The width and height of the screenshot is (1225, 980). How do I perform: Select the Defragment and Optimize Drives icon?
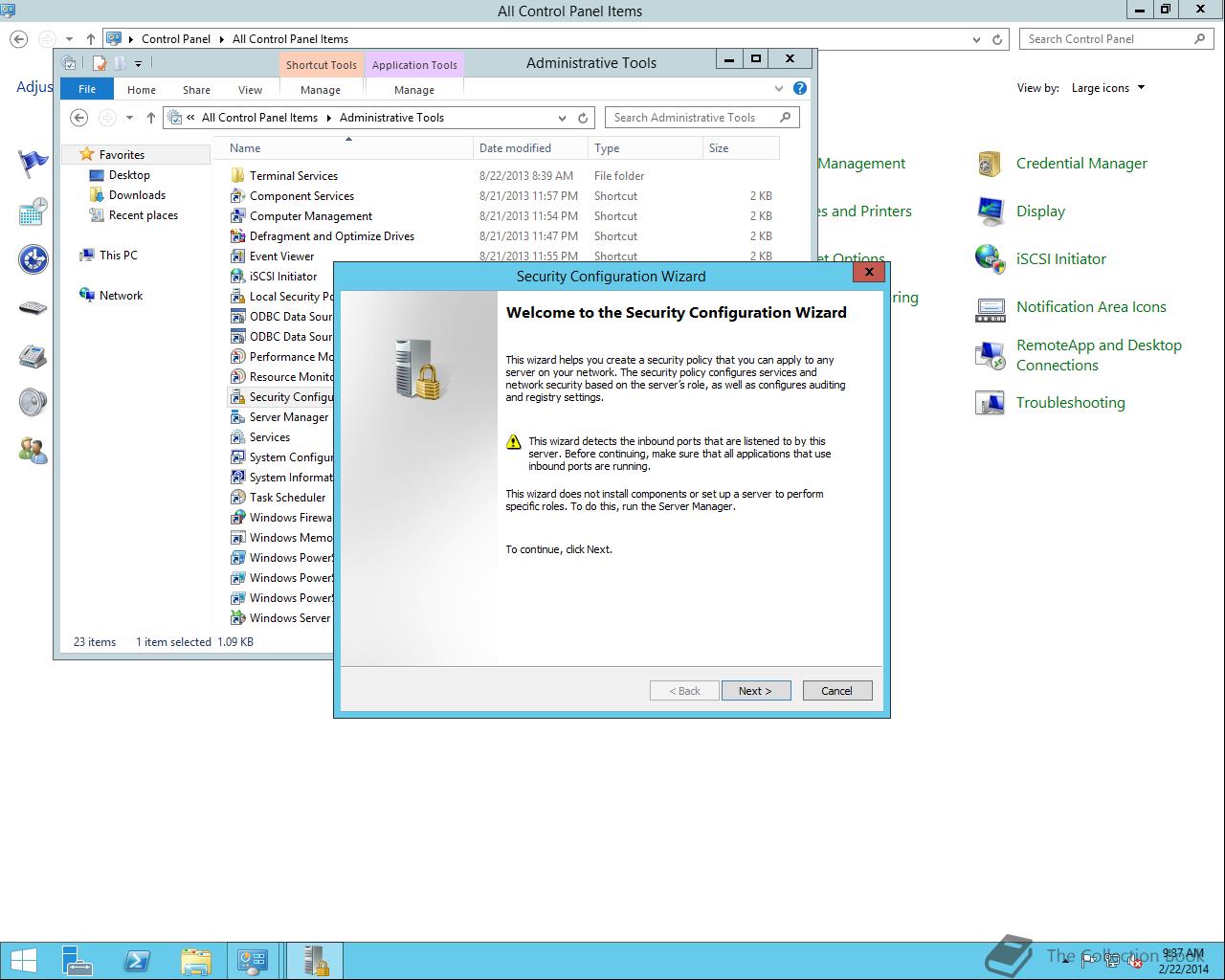click(238, 236)
